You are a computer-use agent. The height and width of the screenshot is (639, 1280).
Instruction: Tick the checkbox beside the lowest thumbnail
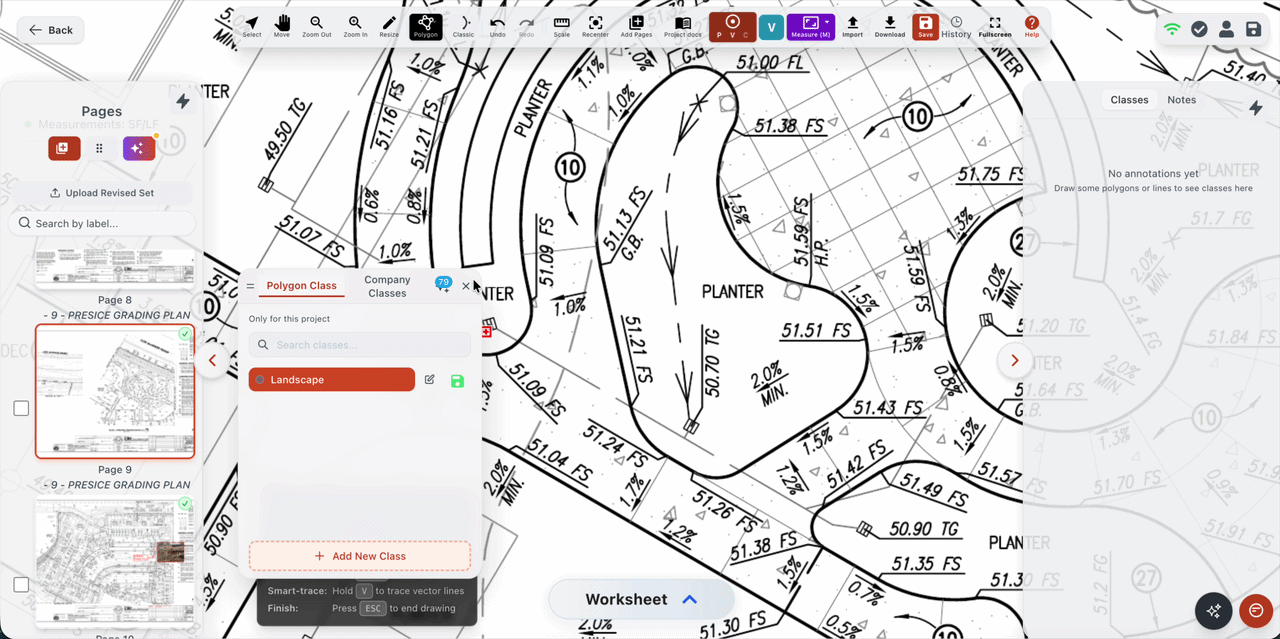(21, 584)
